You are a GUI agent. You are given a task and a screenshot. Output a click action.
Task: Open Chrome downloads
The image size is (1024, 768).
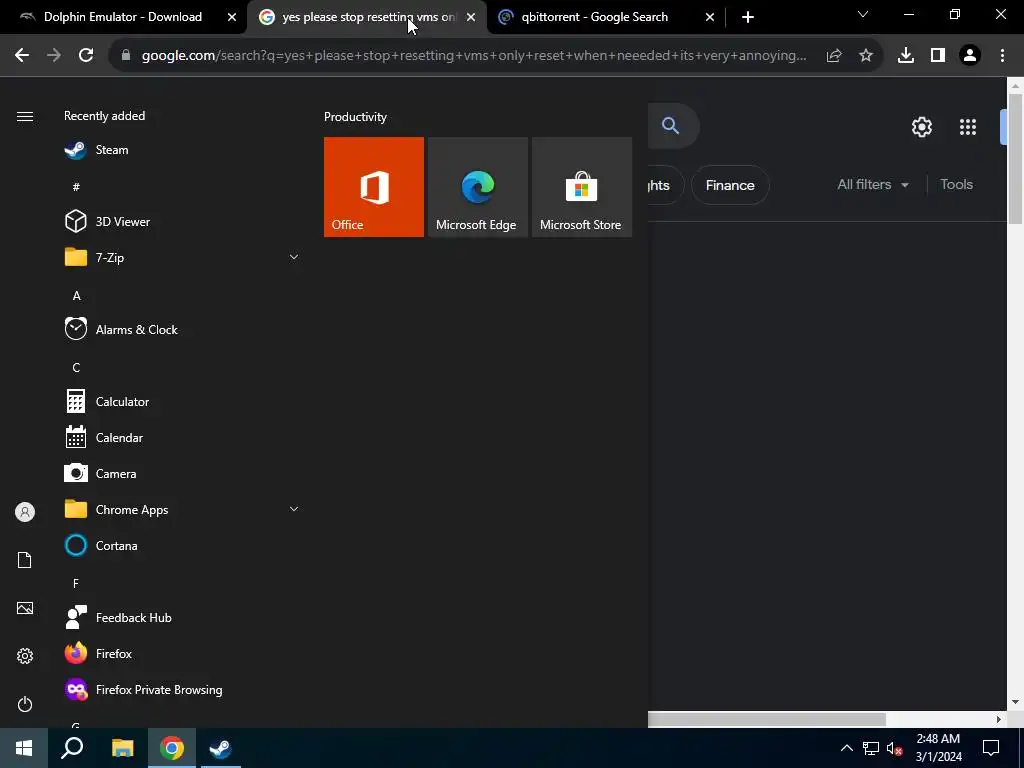906,56
